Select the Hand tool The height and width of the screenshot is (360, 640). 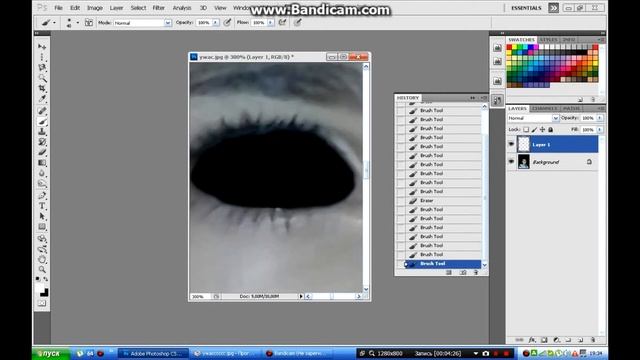(42, 260)
